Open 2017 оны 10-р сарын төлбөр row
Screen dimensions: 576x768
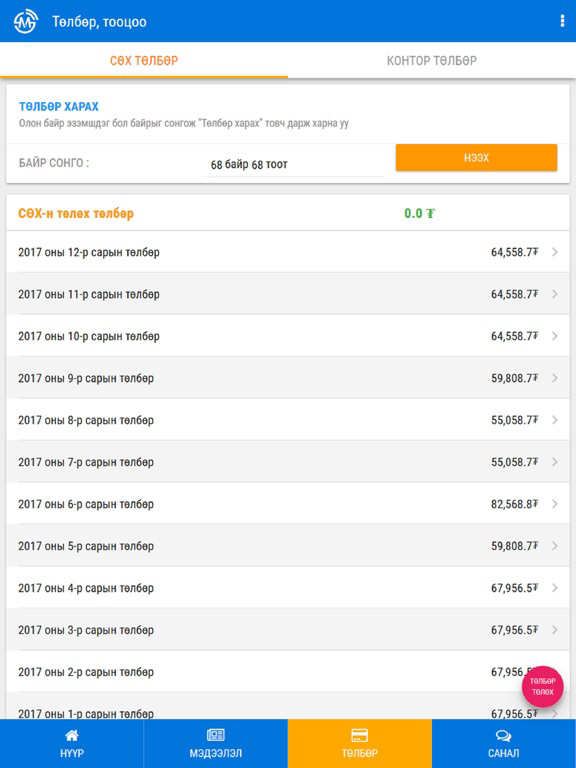(x=288, y=336)
